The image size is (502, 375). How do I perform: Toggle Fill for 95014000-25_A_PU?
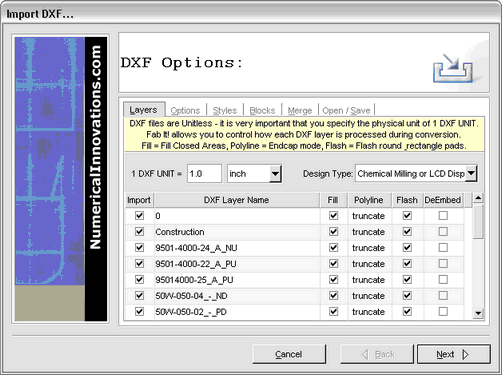pyautogui.click(x=333, y=280)
